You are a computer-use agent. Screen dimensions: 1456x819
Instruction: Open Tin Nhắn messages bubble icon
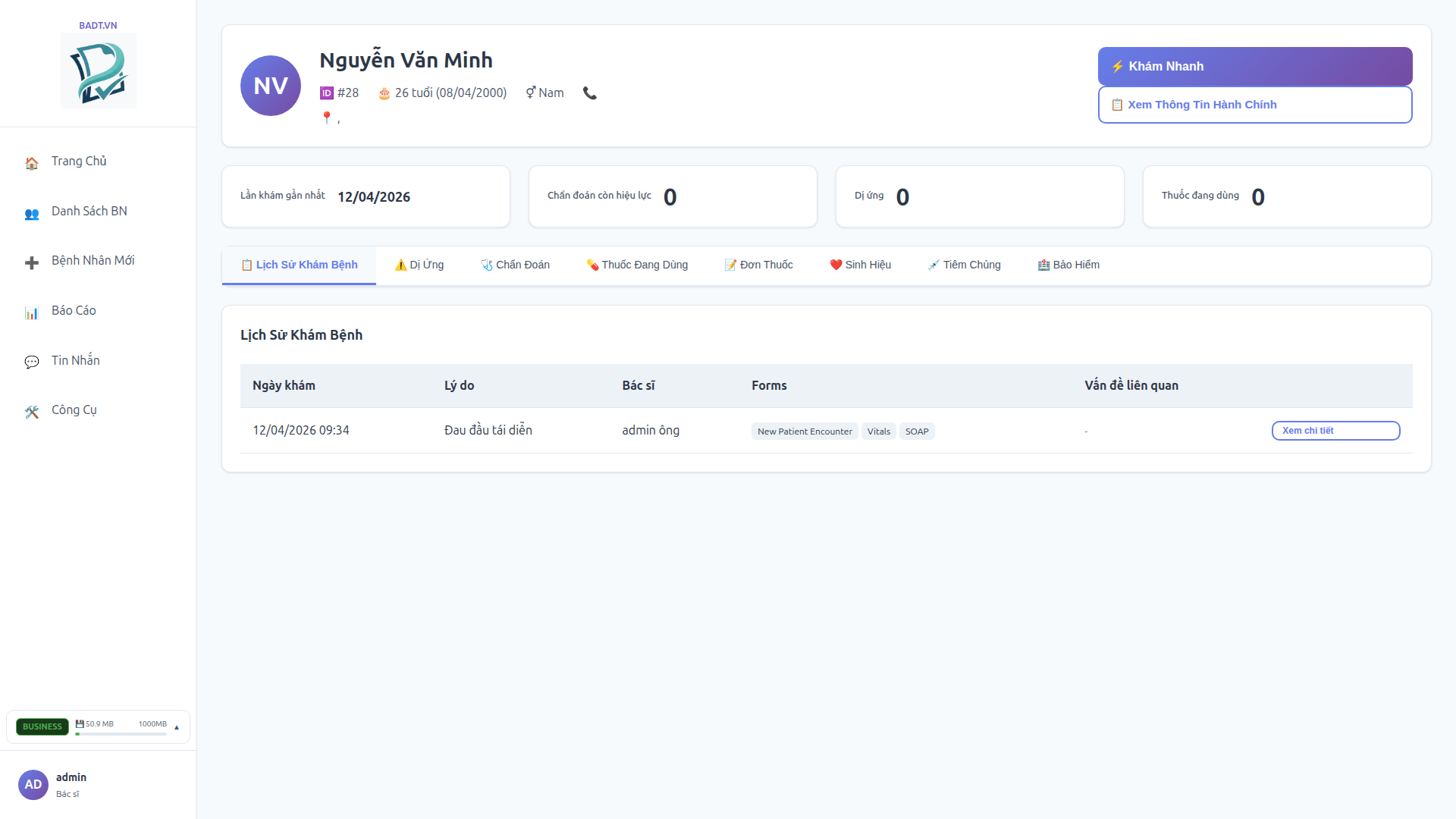pyautogui.click(x=32, y=362)
